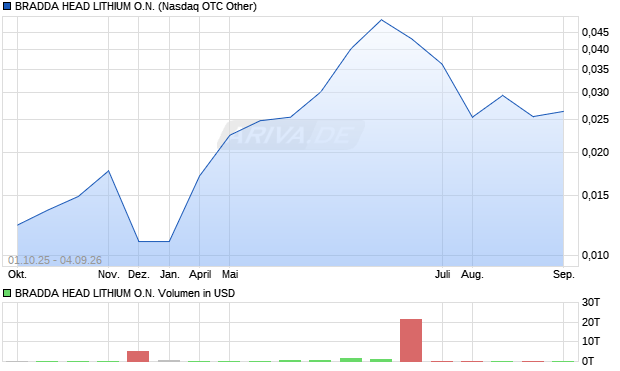Click the small red volume bar near Dez.
The width and height of the screenshot is (620, 371).
click(x=138, y=356)
